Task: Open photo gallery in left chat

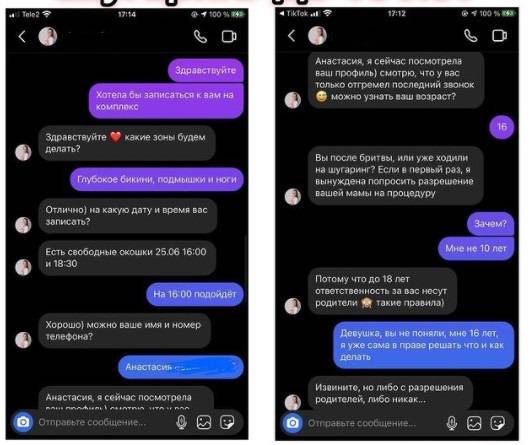Action: click(x=204, y=422)
